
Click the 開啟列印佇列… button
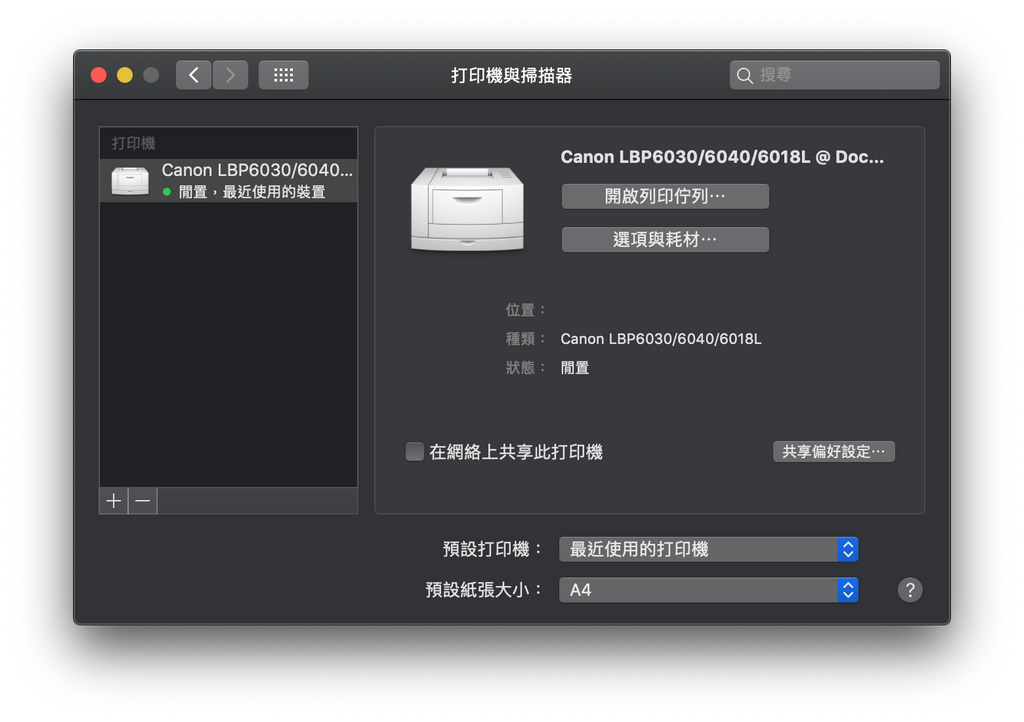(x=665, y=196)
